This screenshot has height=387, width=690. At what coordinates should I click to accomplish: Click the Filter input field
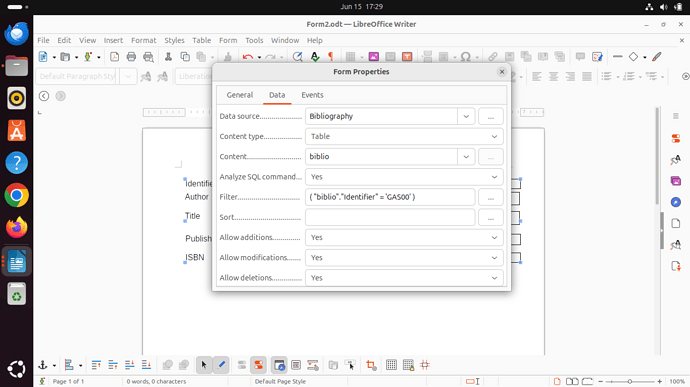(390, 197)
